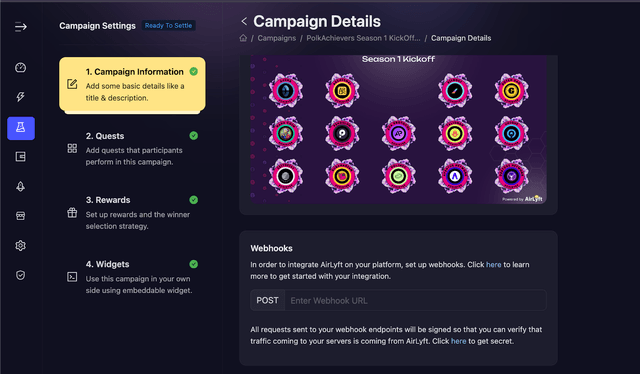Click 'here' link to learn about webhooks

[493, 265]
